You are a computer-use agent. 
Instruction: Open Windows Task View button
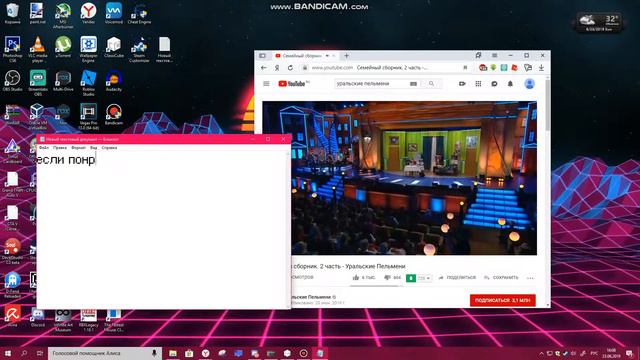tap(40, 353)
